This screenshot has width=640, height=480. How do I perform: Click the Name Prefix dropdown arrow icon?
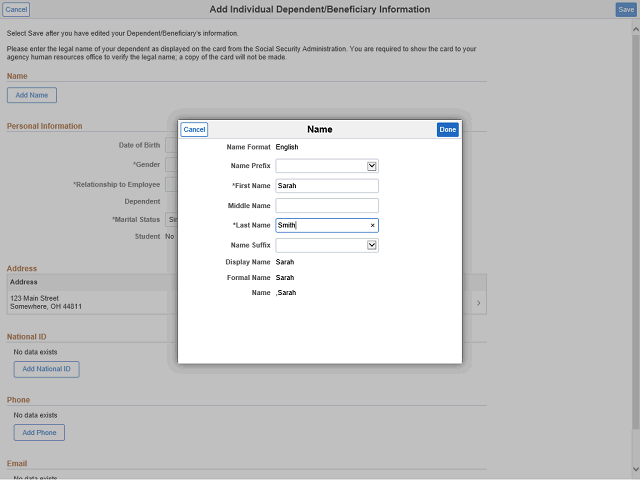371,166
